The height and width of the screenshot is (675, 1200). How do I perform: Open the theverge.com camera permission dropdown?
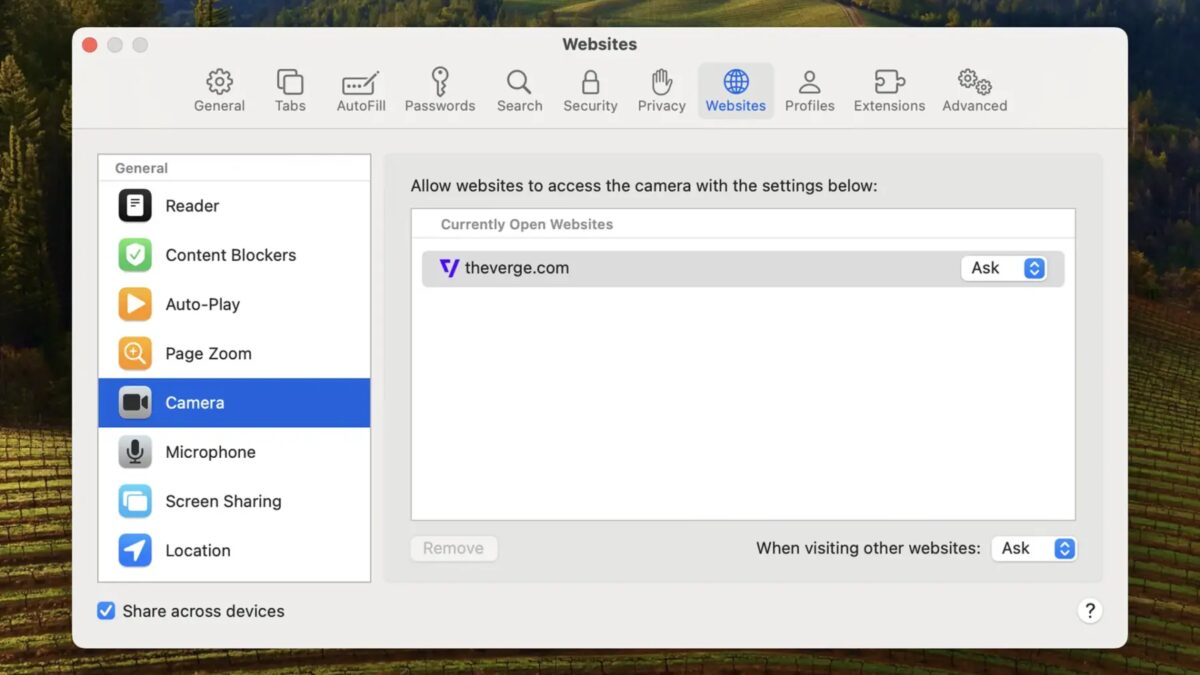pyautogui.click(x=1004, y=268)
